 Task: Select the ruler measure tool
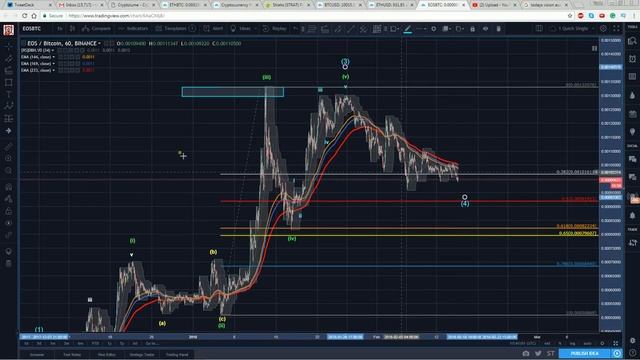(9, 146)
